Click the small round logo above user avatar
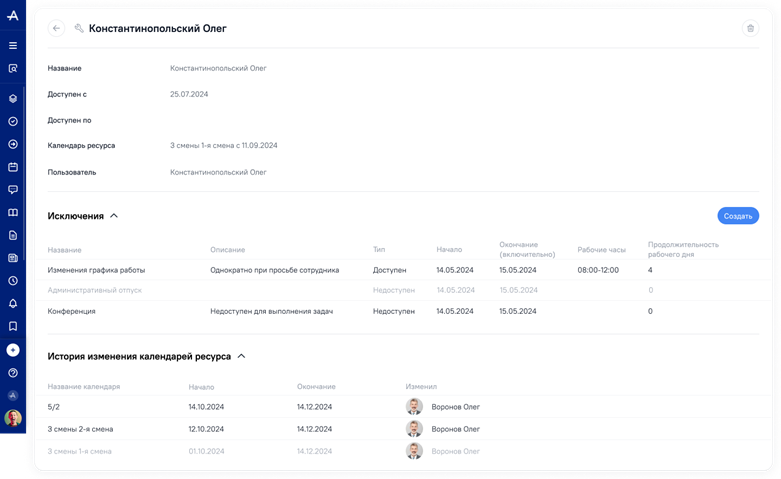The height and width of the screenshot is (479, 781). click(x=13, y=395)
